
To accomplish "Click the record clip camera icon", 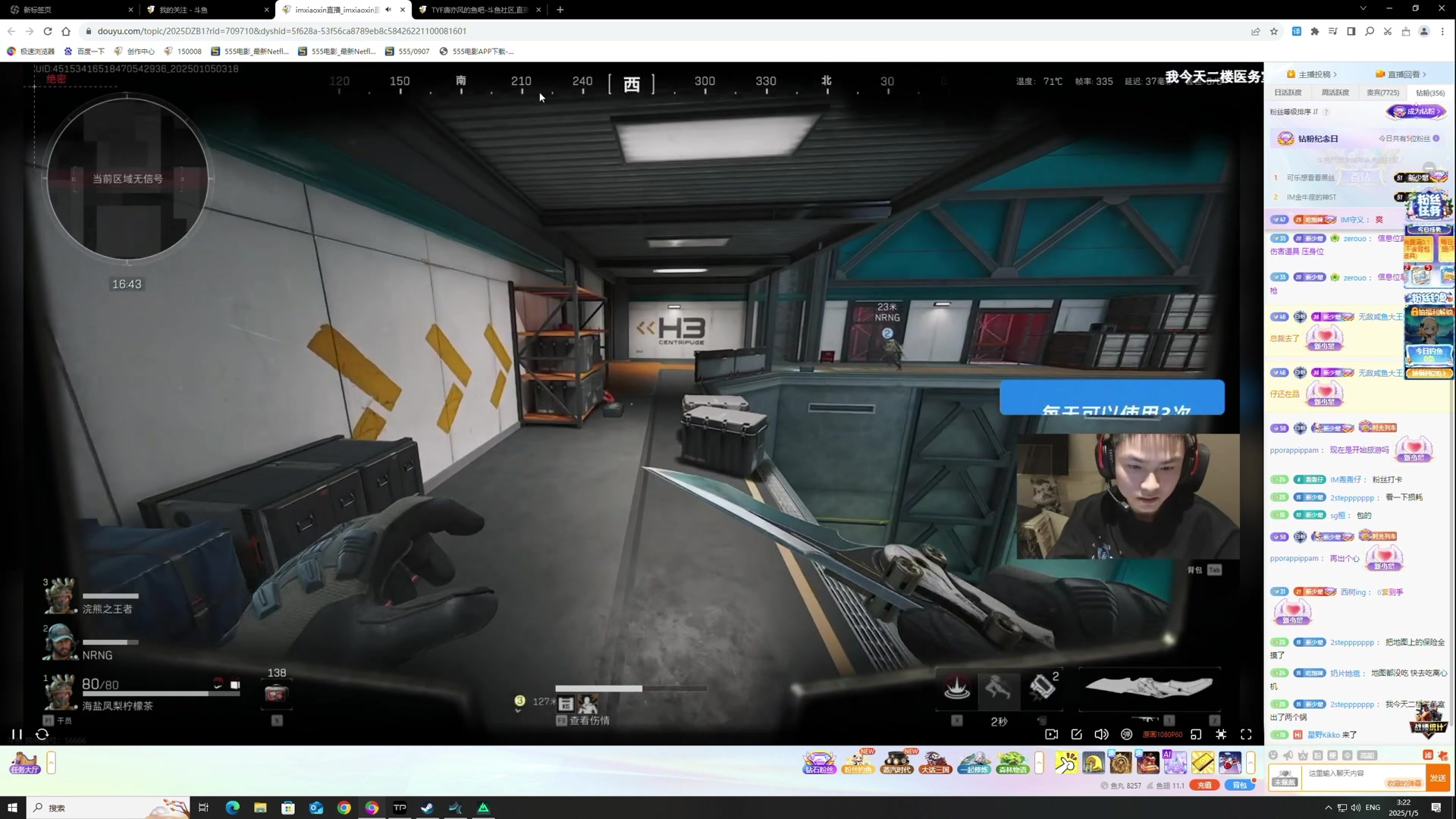I will coord(1051,734).
